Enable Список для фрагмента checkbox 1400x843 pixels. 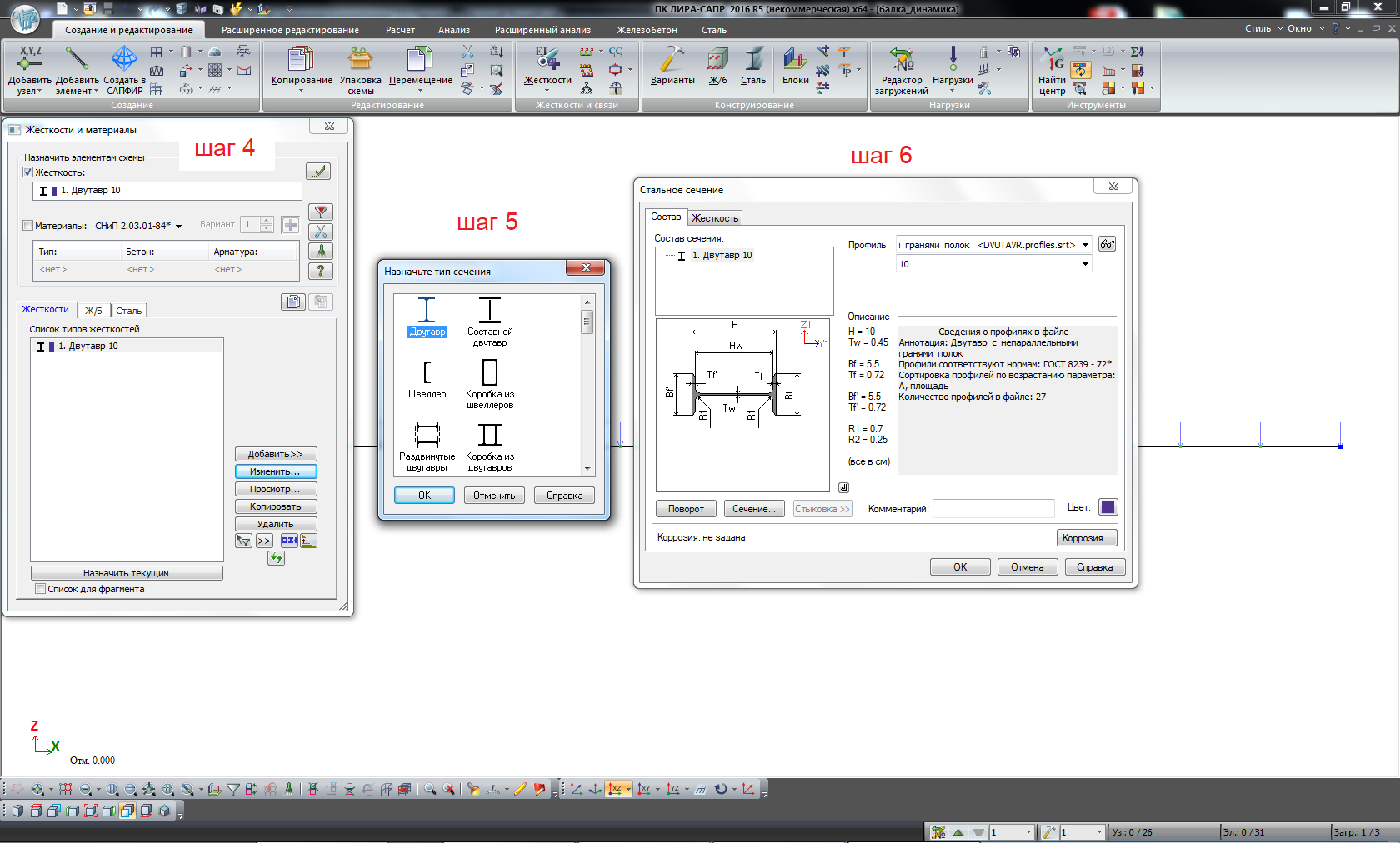click(x=40, y=589)
